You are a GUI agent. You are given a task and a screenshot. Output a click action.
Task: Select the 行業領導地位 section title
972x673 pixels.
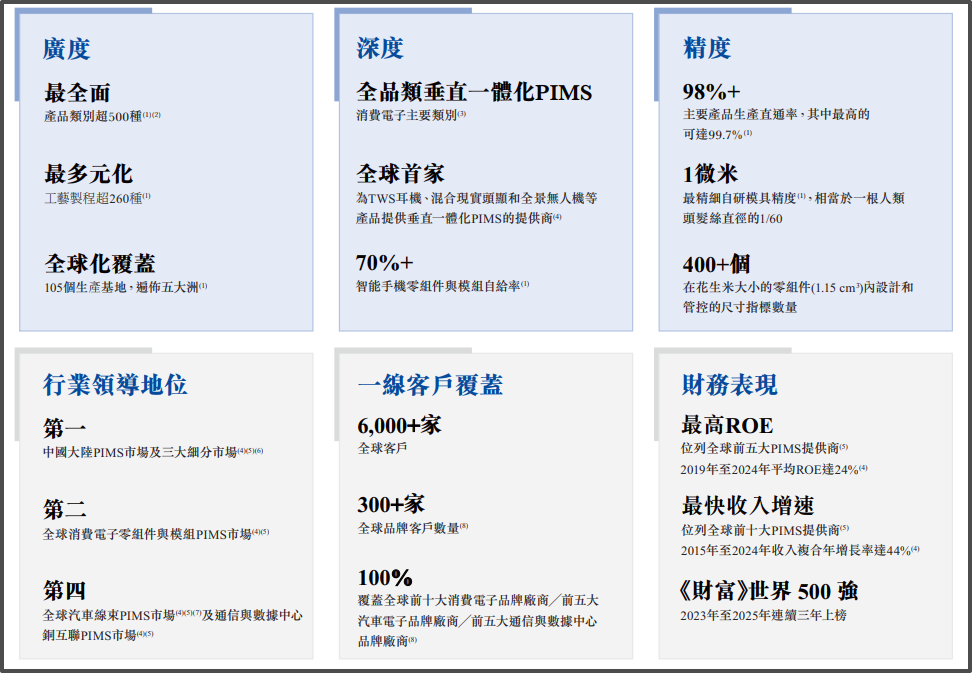tap(115, 384)
